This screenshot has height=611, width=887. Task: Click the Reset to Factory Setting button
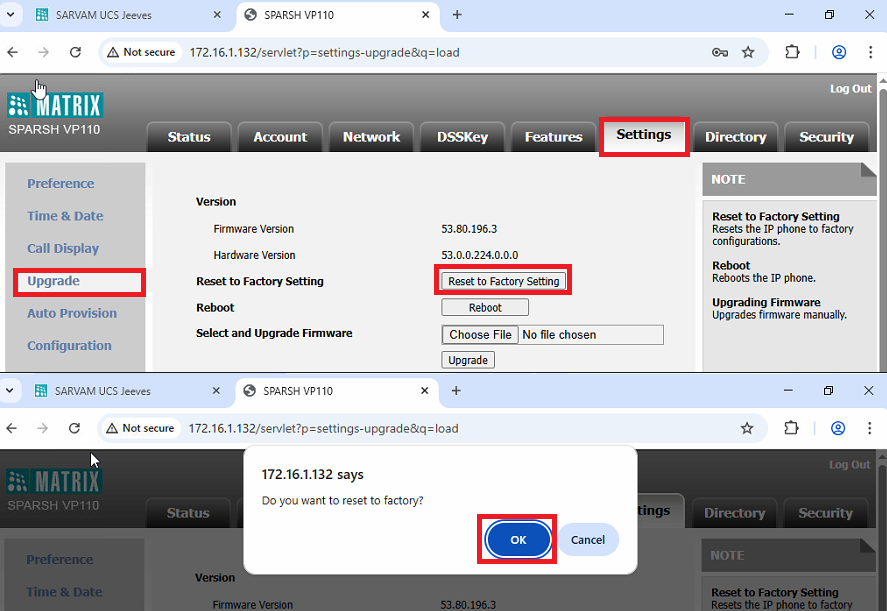[x=503, y=281]
